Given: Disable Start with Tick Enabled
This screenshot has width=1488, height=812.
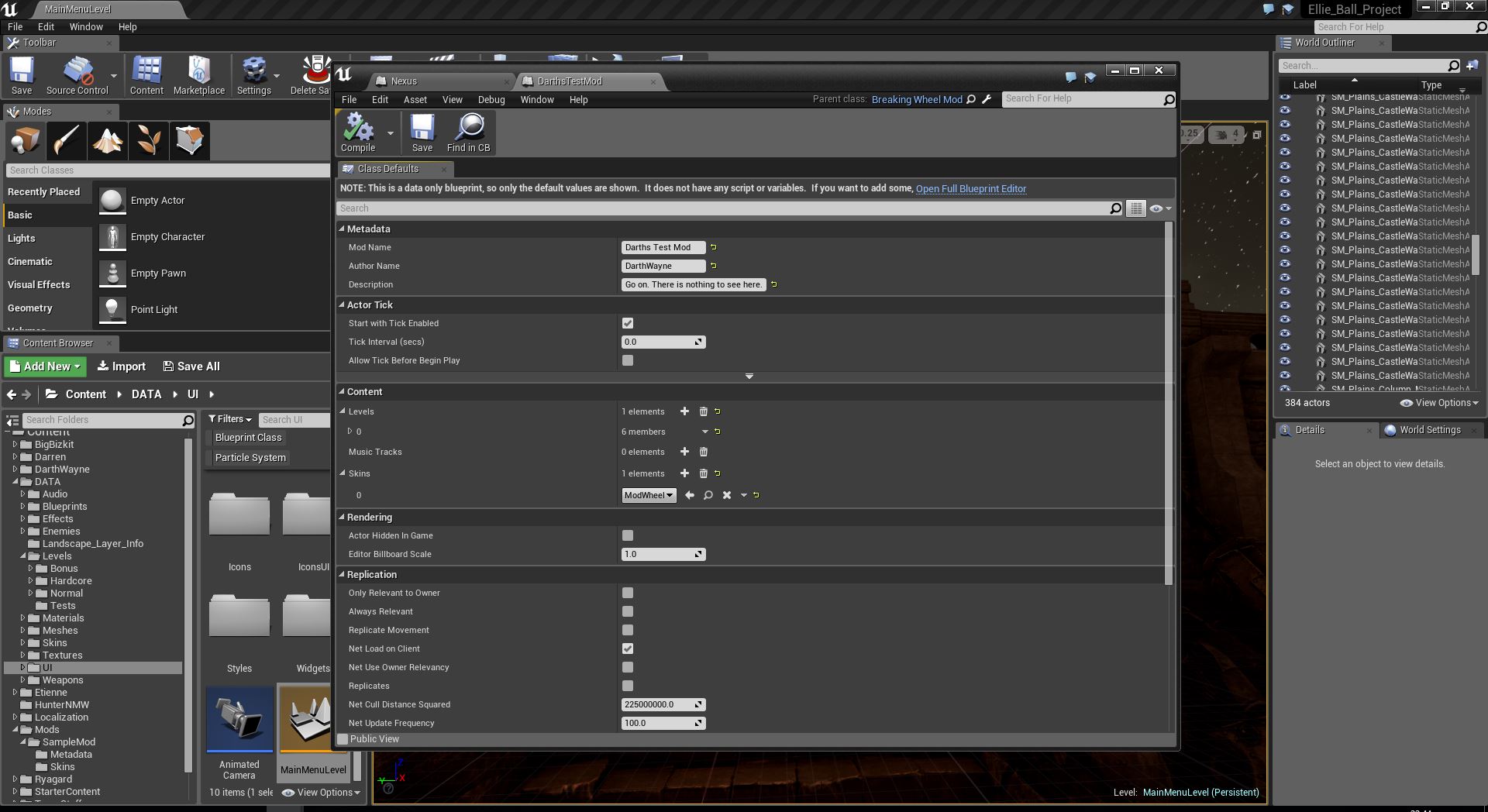Looking at the screenshot, I should (x=628, y=323).
